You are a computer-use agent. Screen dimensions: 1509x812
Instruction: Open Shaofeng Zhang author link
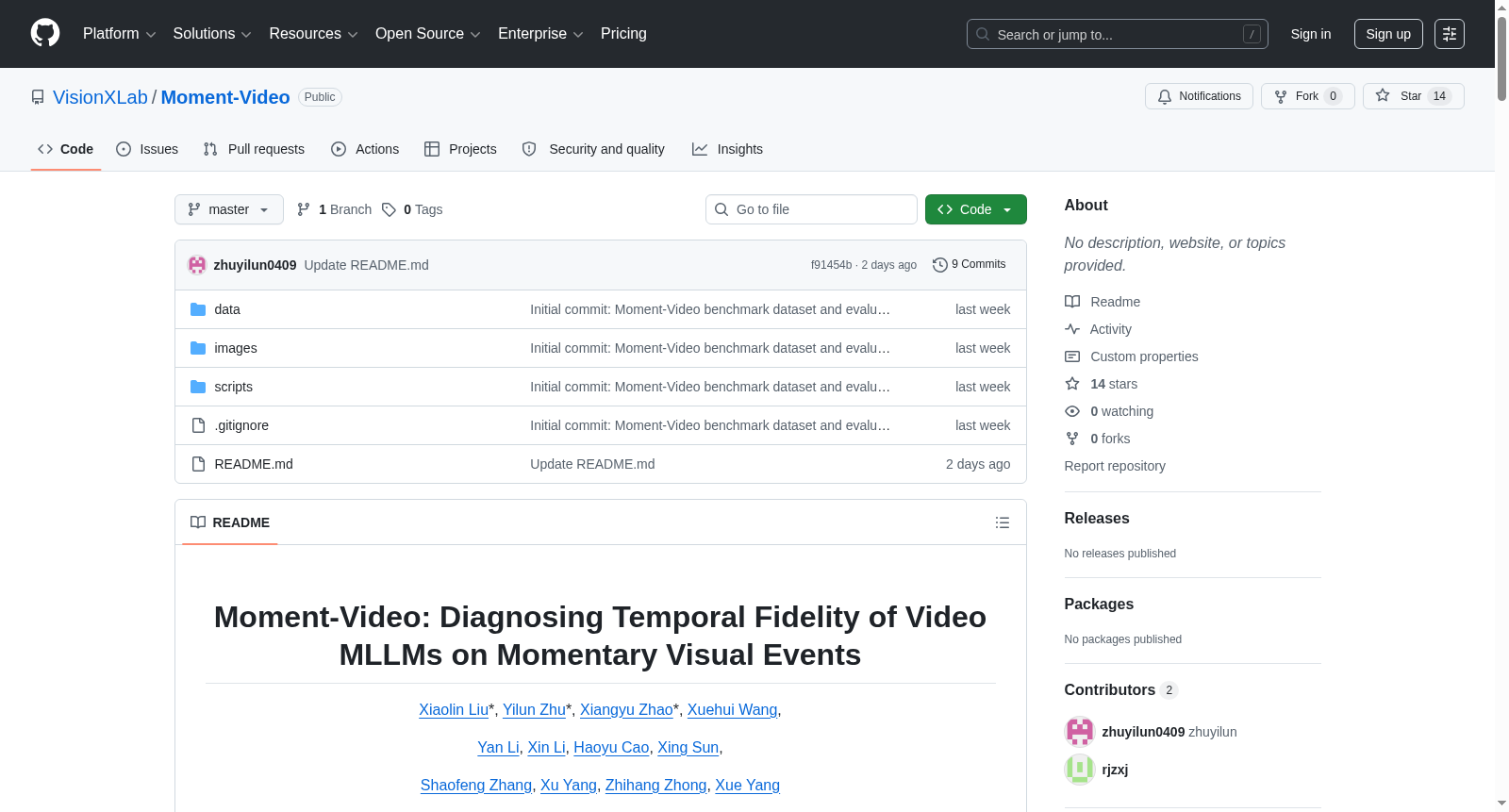point(476,785)
